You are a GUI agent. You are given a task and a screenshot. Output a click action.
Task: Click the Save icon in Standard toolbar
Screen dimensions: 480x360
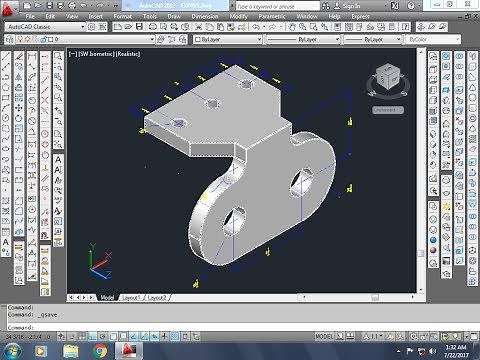coord(139,27)
